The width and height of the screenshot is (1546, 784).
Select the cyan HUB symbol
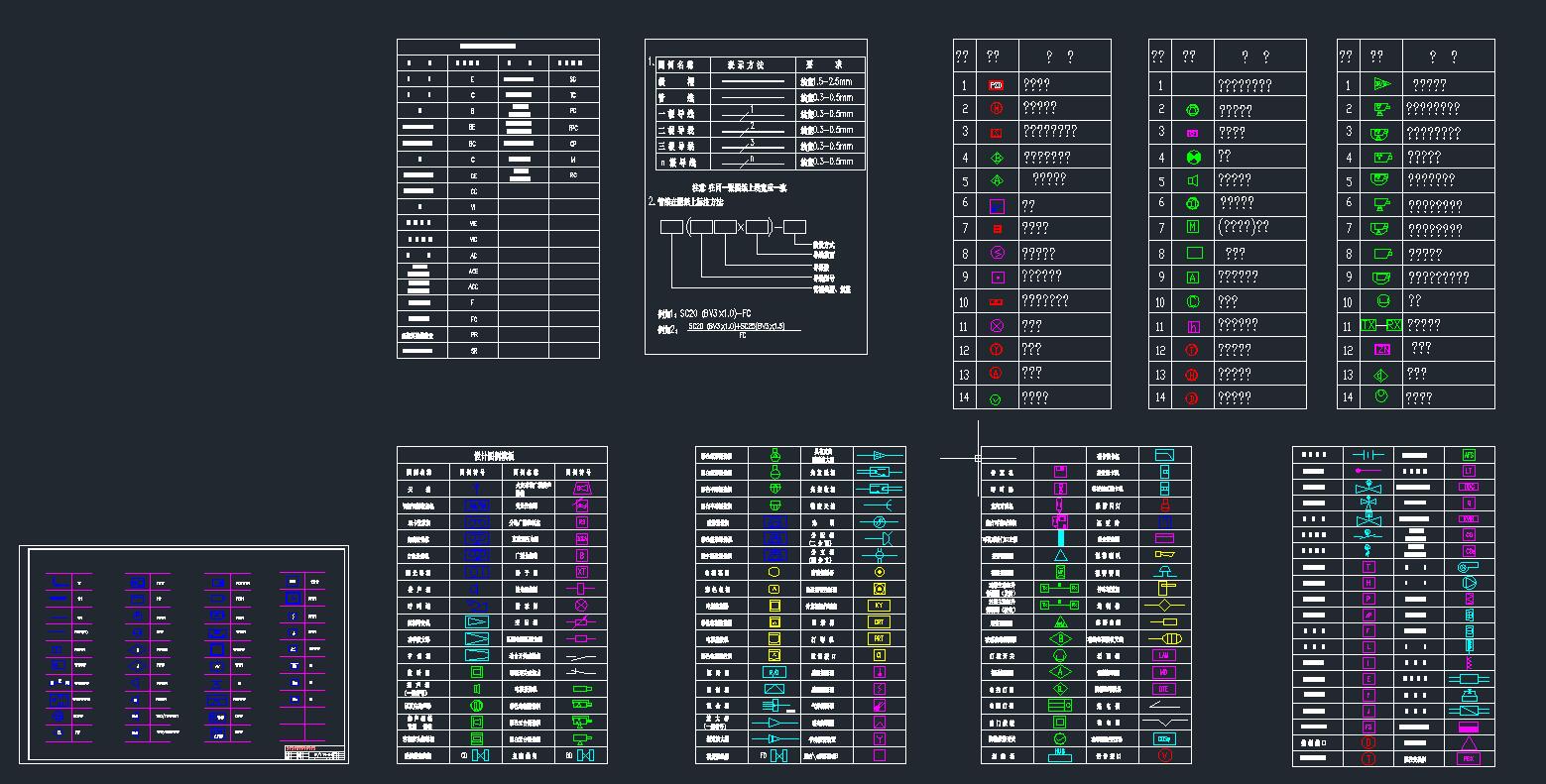(1060, 754)
